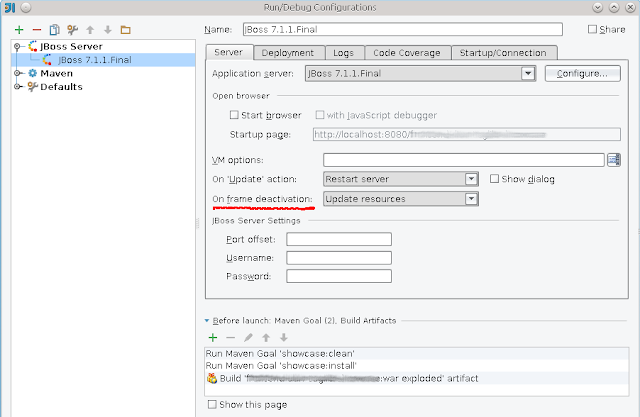Remove the selected Before launch task

[x=230, y=337]
